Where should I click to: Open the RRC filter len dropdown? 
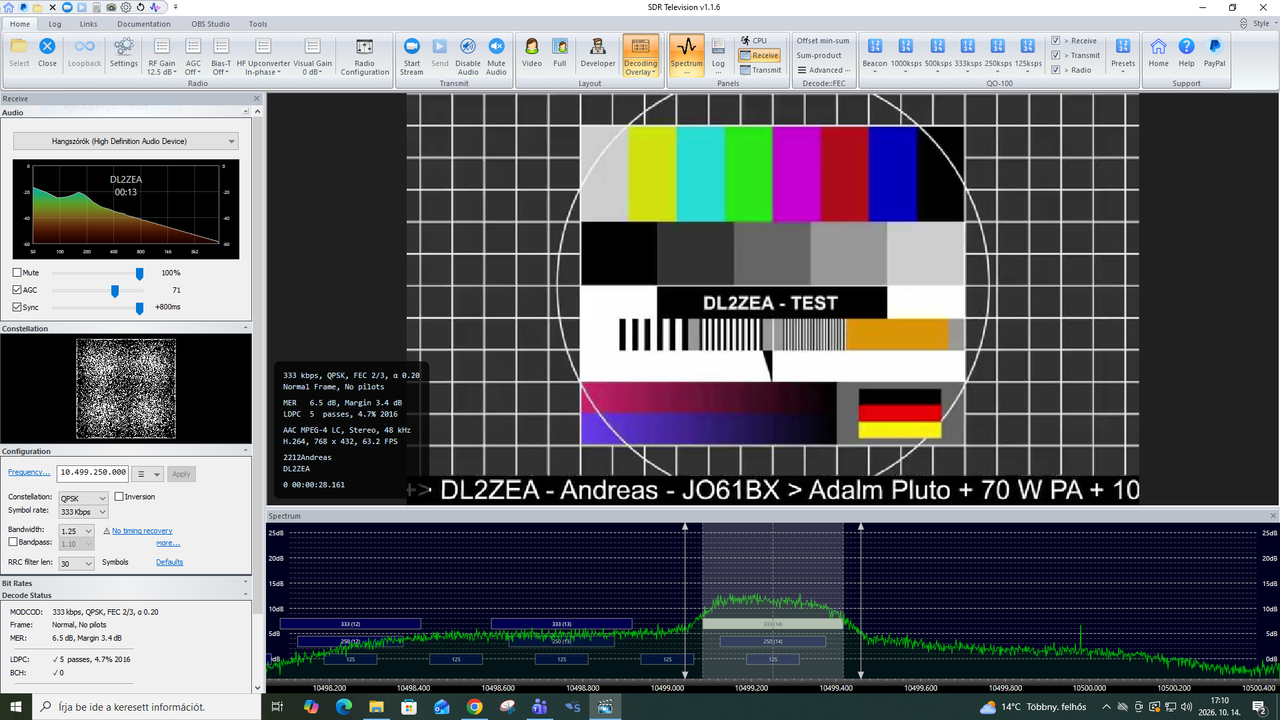pos(76,564)
